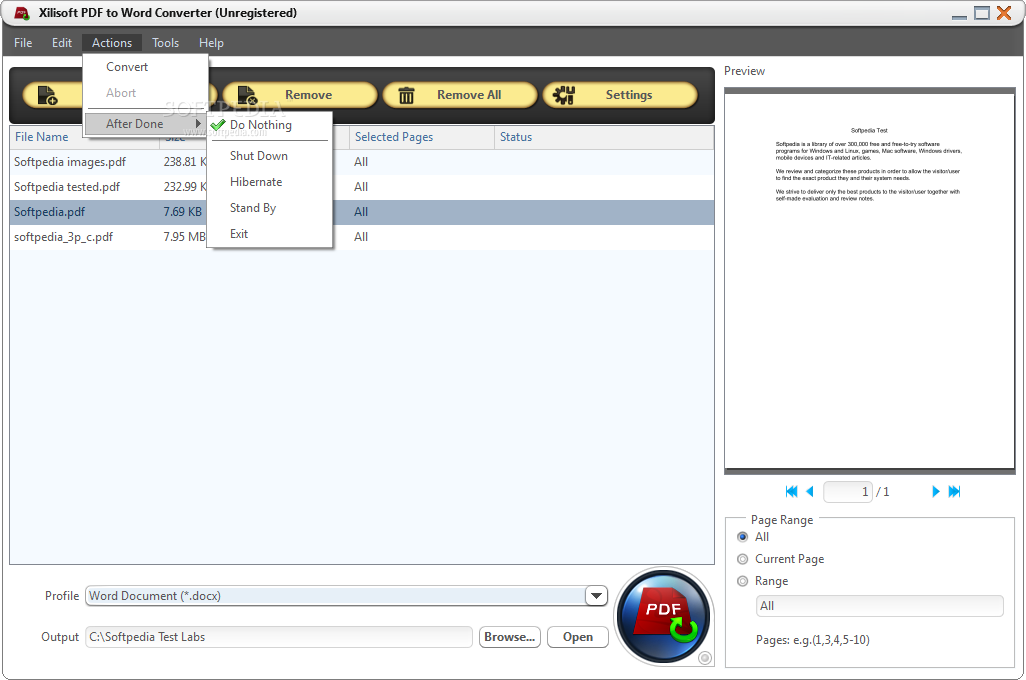Click the 7.95 MB size cell
1026x680 pixels.
pos(185,237)
